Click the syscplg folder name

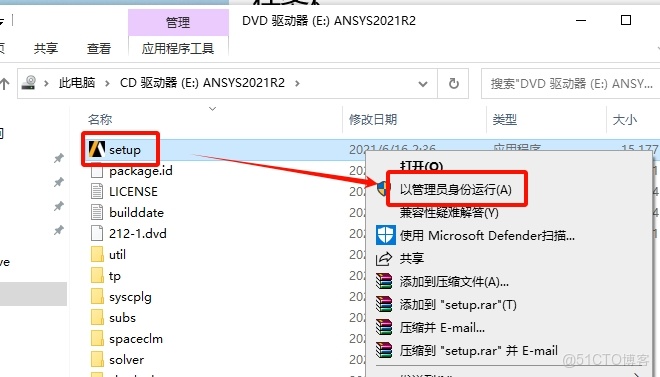(x=130, y=297)
